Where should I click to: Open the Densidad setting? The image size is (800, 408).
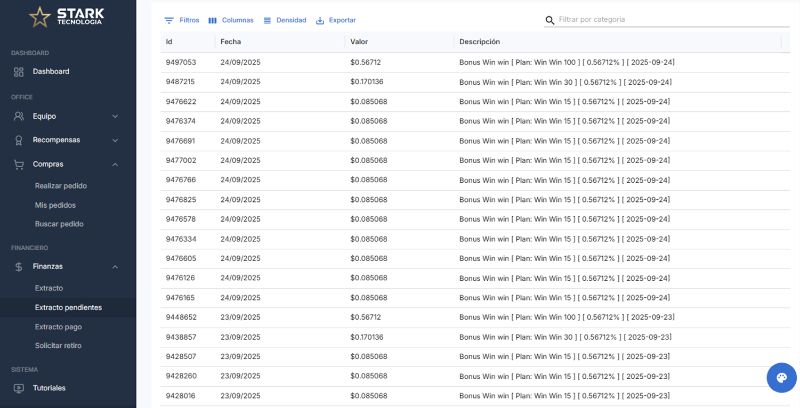(x=285, y=20)
